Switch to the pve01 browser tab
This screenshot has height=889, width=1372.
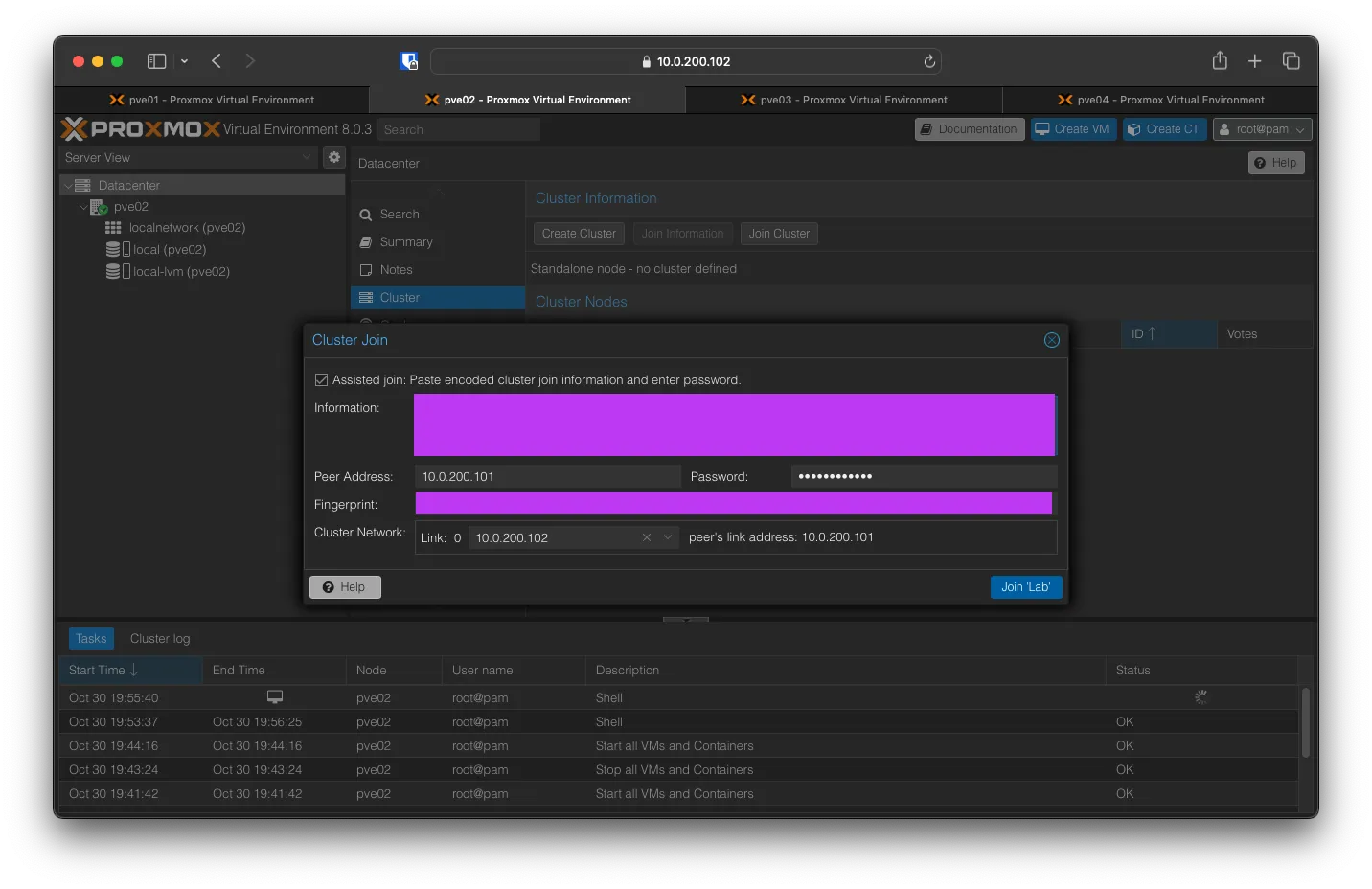212,100
